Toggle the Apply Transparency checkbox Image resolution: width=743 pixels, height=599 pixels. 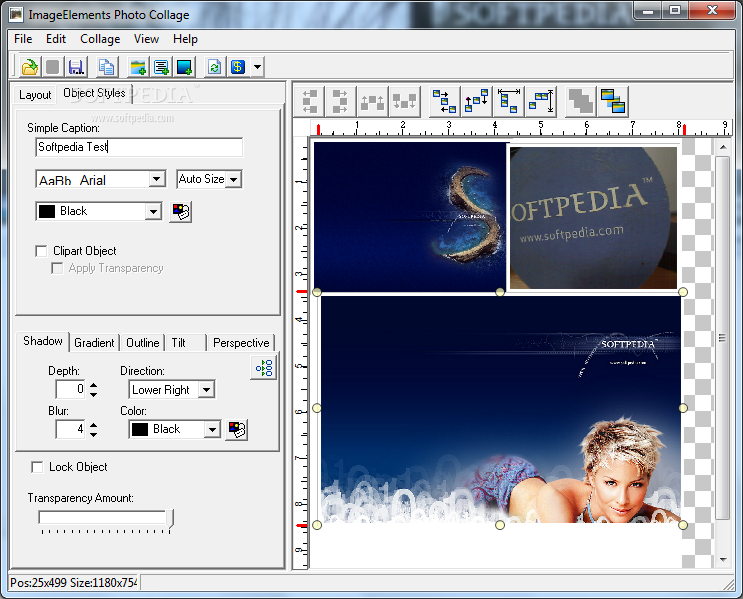pos(57,268)
